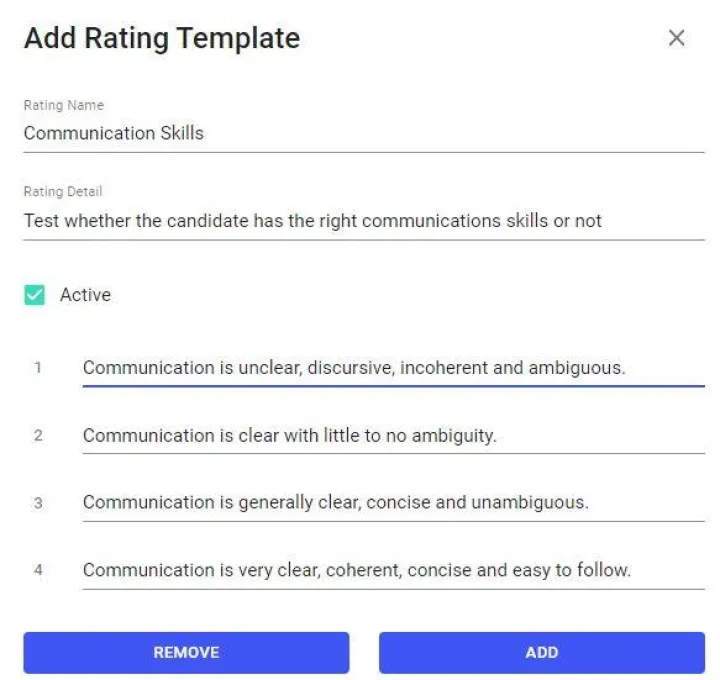This screenshot has width=720, height=680.
Task: Edit the level 1 description about unclear communication
Action: [394, 368]
